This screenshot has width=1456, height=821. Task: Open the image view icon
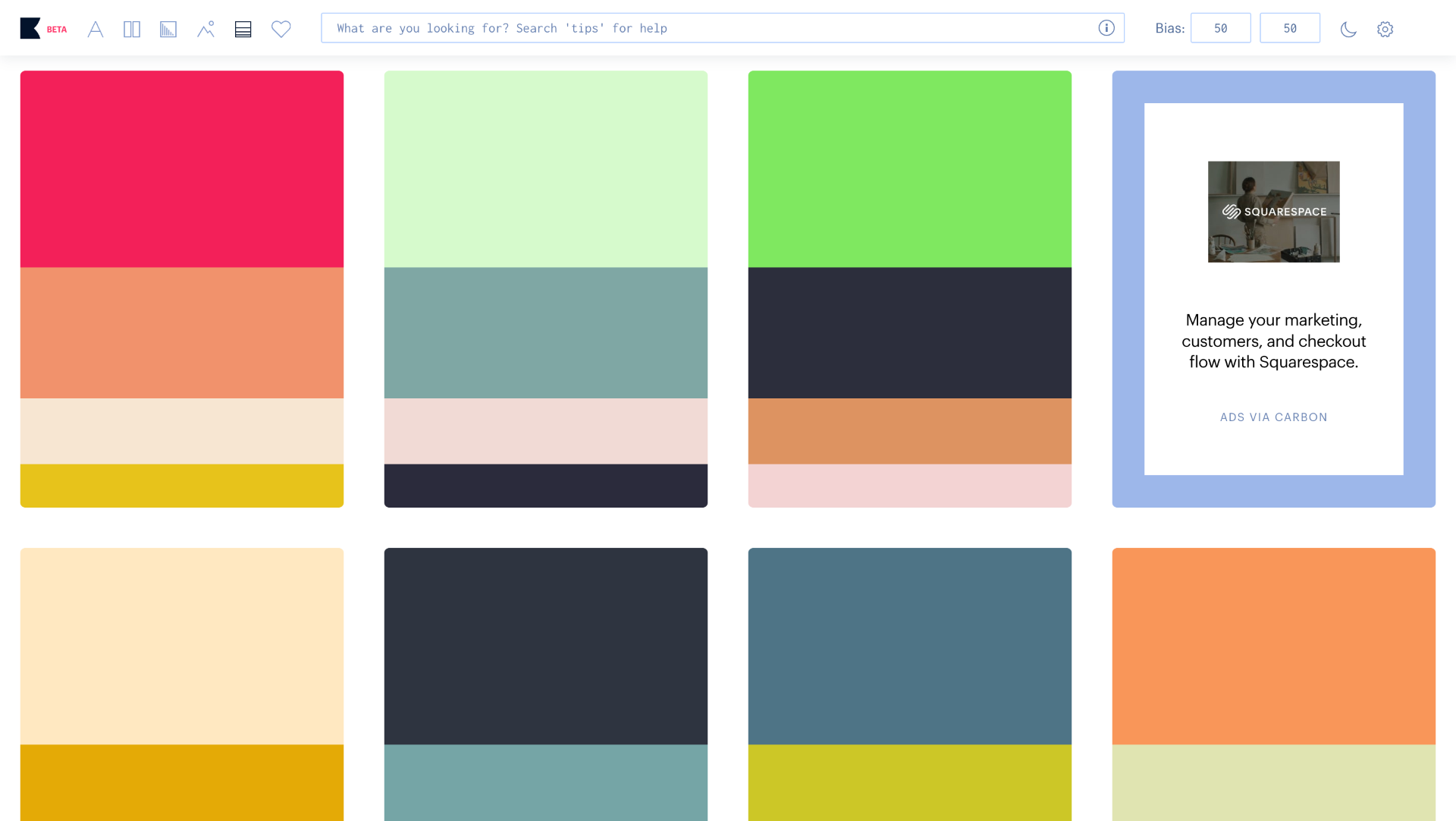(206, 30)
